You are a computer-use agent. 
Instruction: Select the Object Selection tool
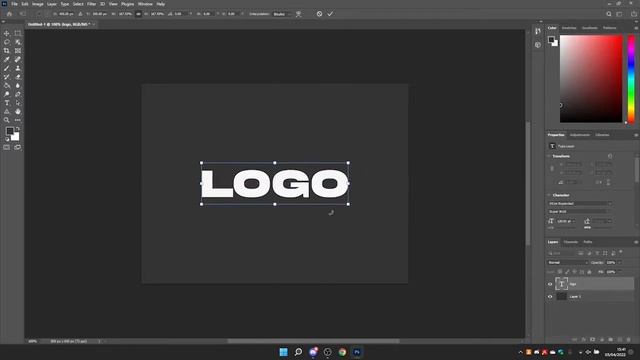point(18,42)
